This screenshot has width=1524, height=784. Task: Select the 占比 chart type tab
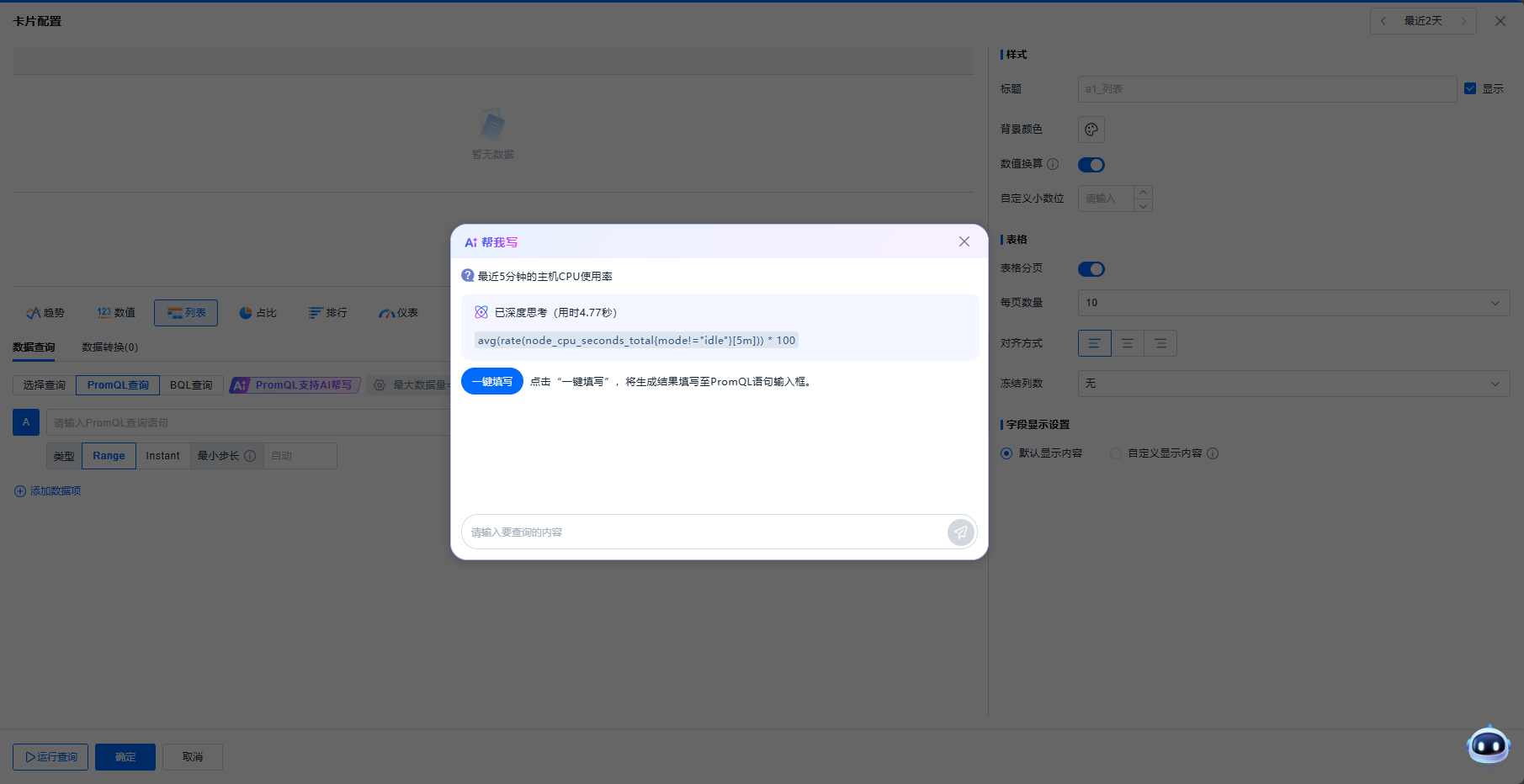[258, 313]
